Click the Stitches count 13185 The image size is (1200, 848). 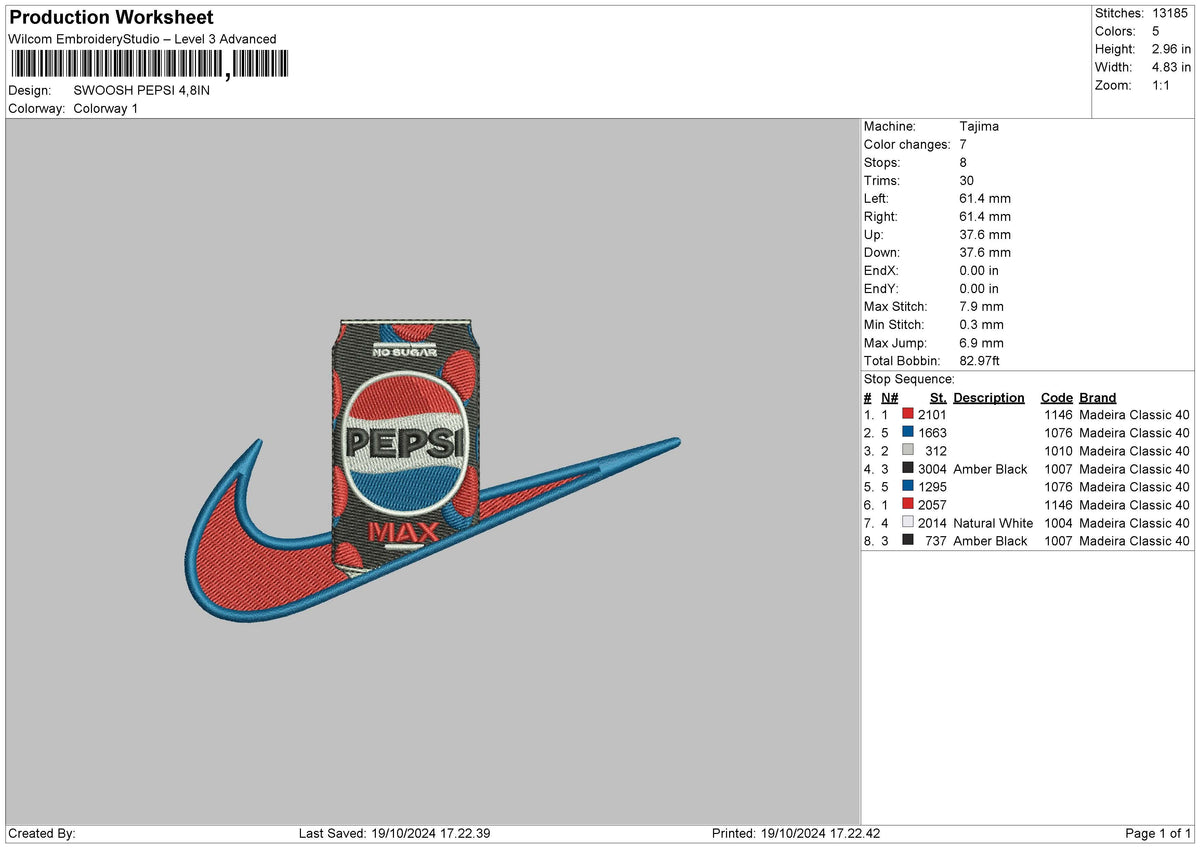1171,13
